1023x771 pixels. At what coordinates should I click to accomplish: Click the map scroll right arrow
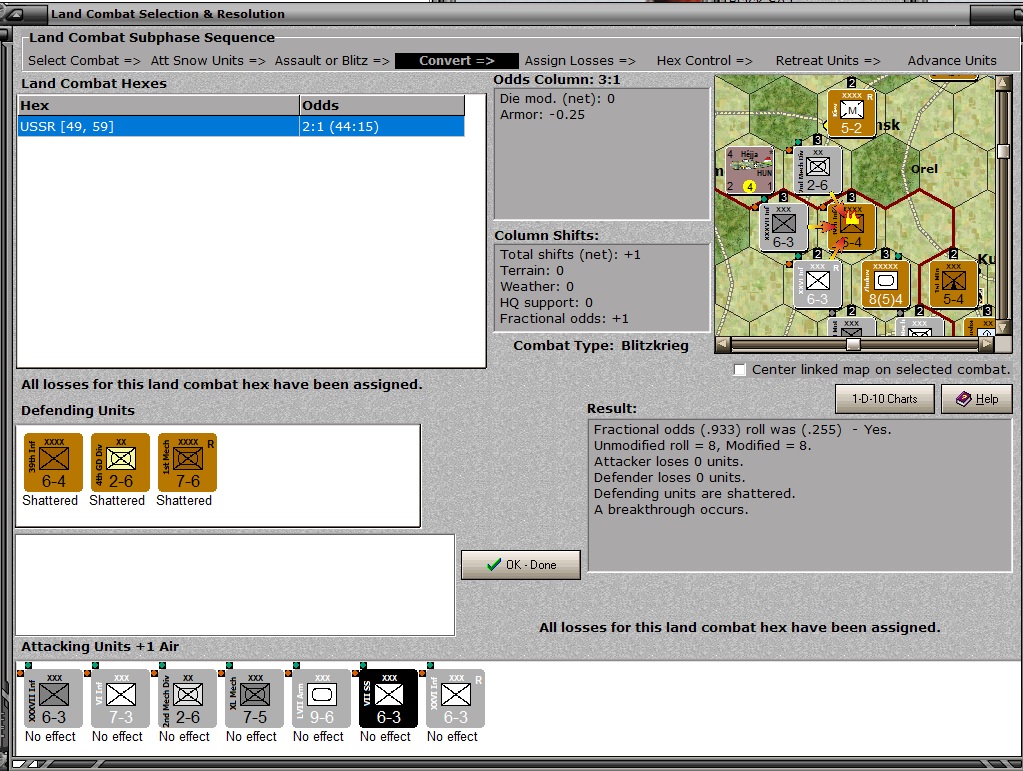tap(987, 344)
